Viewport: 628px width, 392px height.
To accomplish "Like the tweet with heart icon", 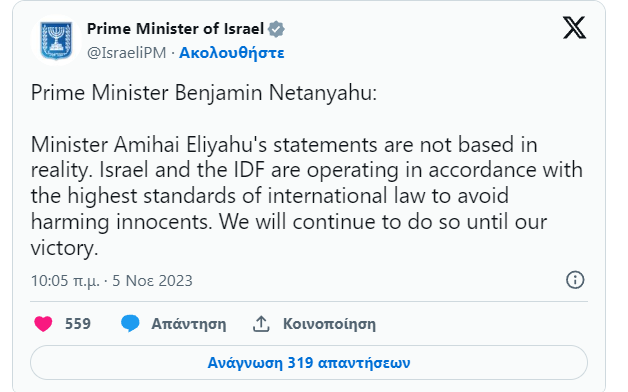I will (x=43, y=324).
